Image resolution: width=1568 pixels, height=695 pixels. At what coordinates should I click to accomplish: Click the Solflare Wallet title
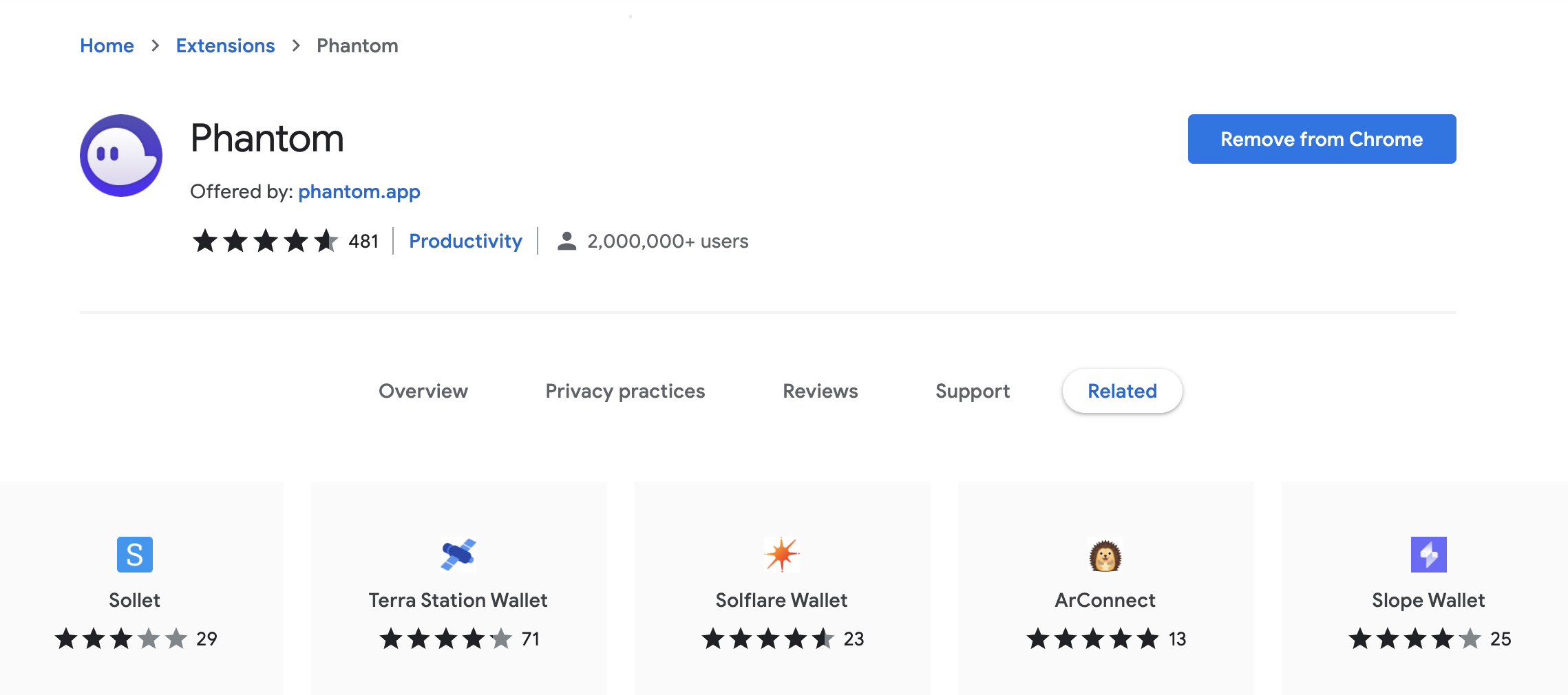(x=781, y=600)
